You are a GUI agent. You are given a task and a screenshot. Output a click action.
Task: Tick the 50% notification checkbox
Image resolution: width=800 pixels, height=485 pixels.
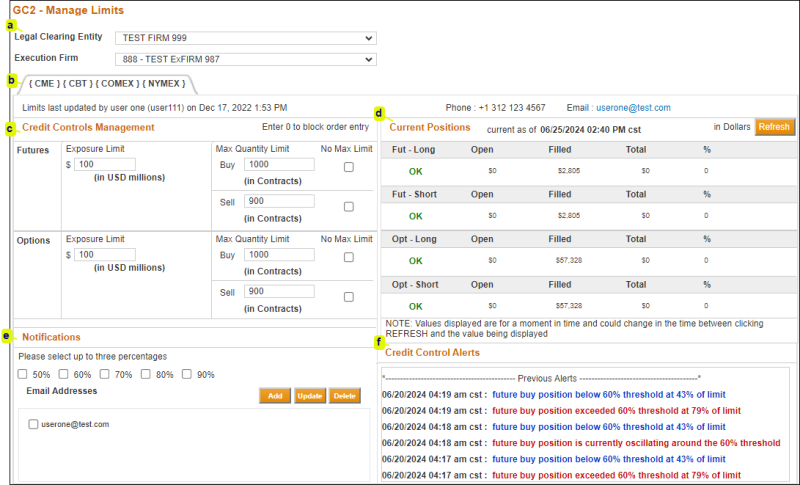pyautogui.click(x=24, y=375)
